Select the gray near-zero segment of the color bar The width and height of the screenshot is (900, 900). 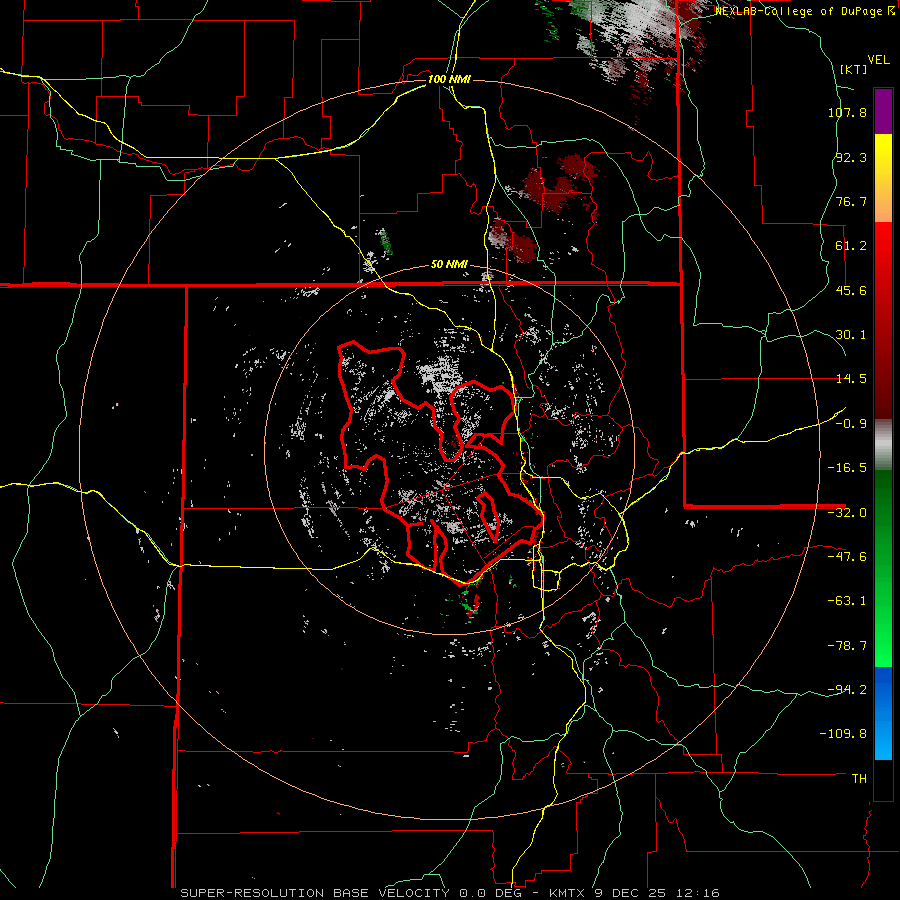[x=883, y=443]
